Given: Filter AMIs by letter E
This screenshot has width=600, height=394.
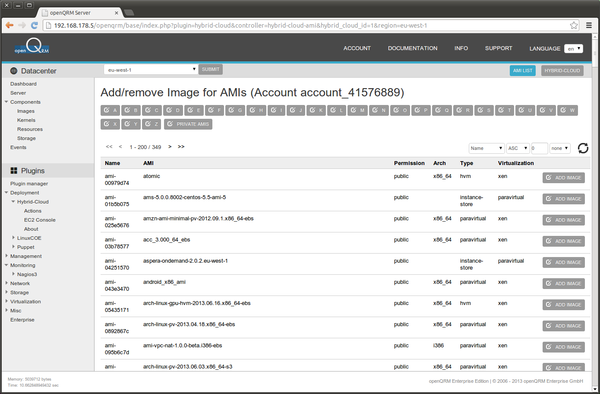Looking at the screenshot, I should (x=194, y=111).
